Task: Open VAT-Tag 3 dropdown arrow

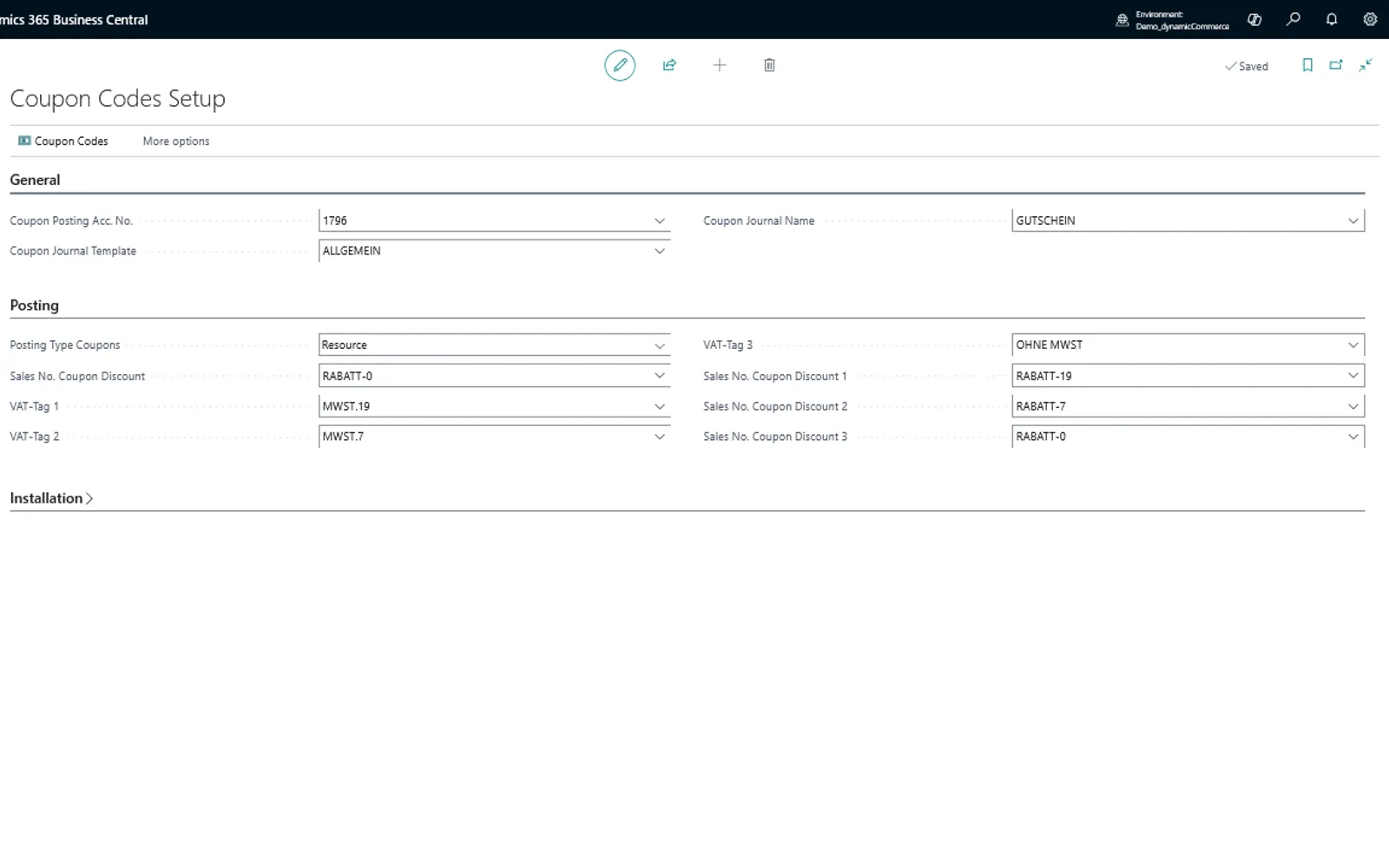Action: pos(1353,345)
